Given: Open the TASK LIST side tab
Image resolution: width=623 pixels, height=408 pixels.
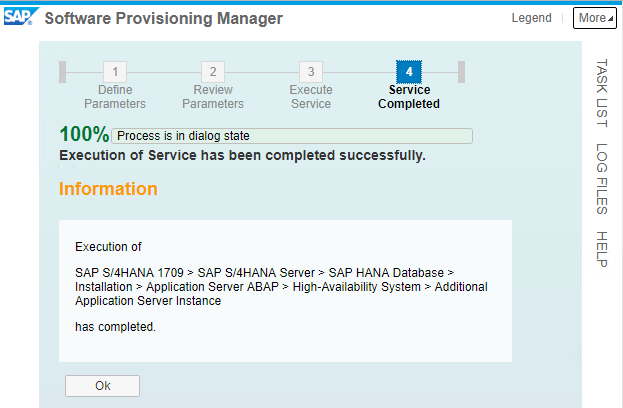Looking at the screenshot, I should tap(602, 93).
